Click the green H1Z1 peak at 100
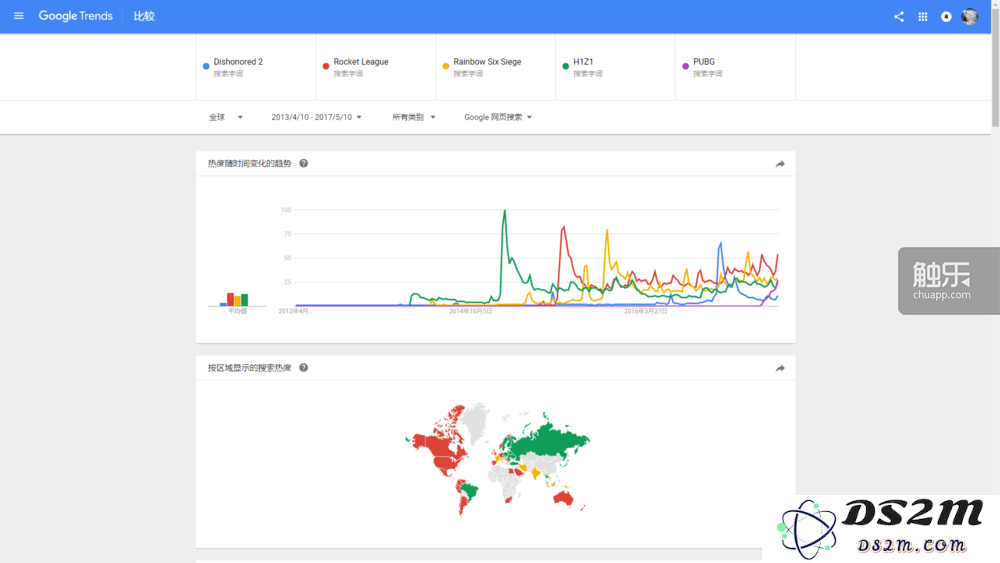This screenshot has width=1000, height=563. 504,212
